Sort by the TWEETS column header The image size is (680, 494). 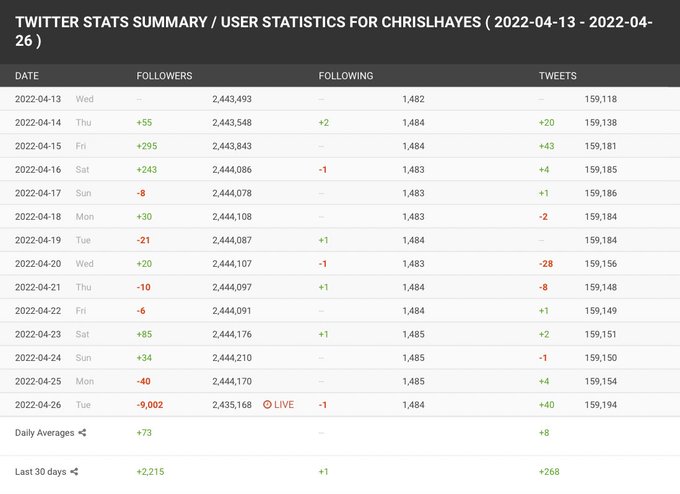(x=557, y=76)
